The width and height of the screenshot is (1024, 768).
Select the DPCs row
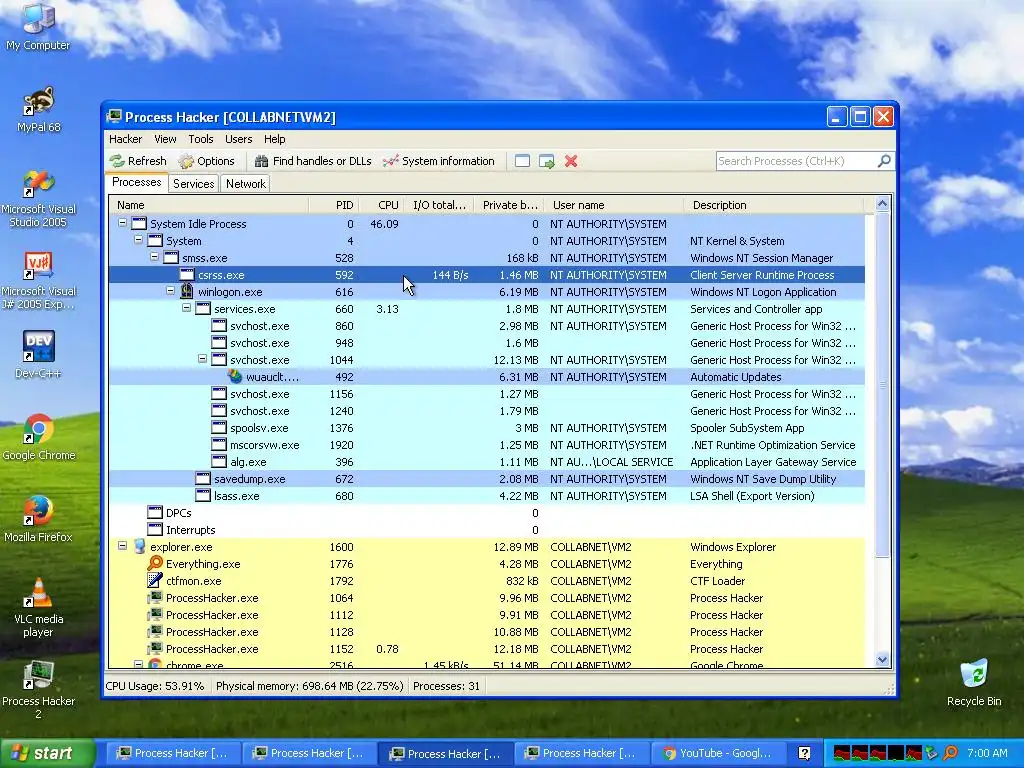pos(487,513)
